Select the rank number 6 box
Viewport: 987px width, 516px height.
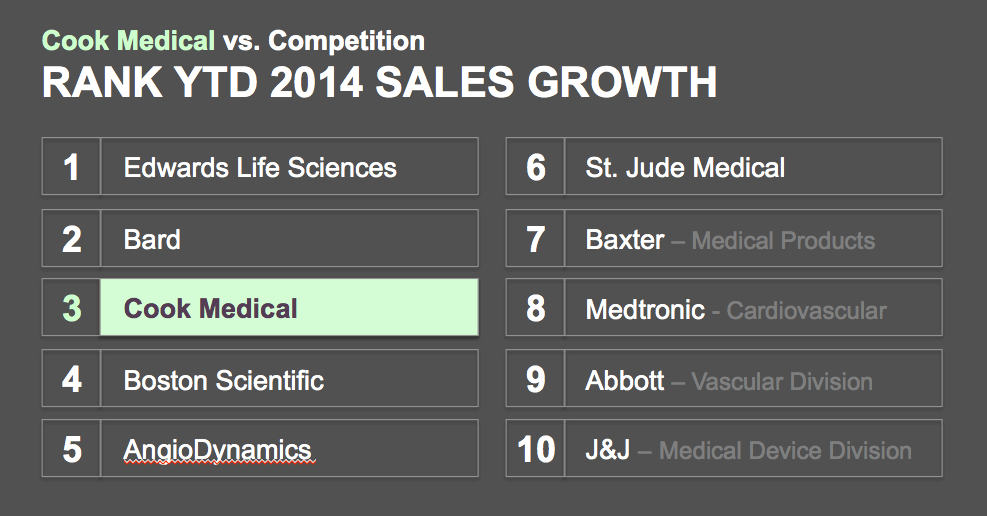tap(536, 167)
